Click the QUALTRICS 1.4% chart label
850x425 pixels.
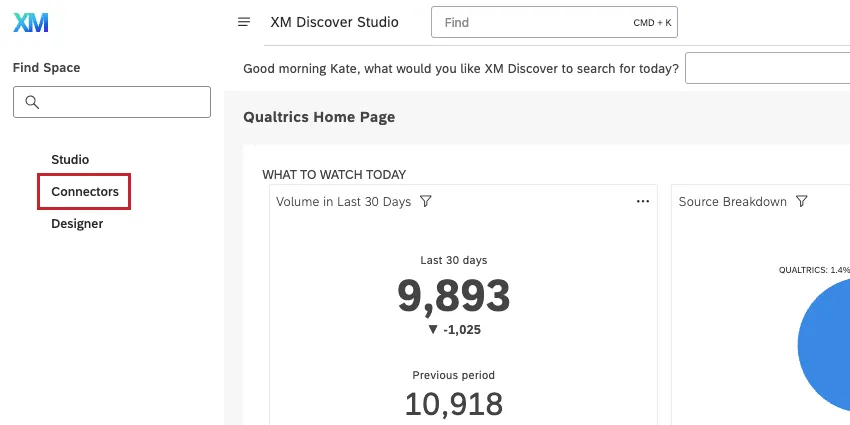tap(814, 270)
